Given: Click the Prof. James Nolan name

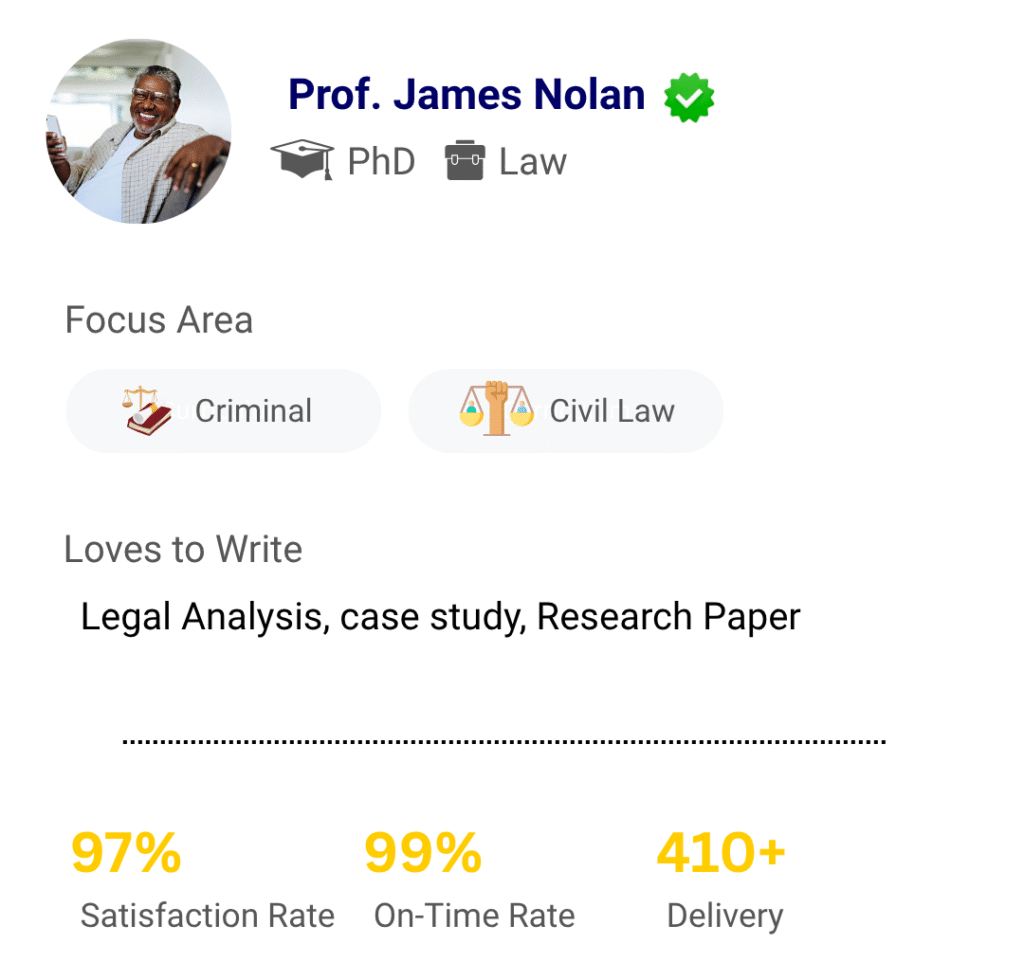Looking at the screenshot, I should [x=467, y=95].
